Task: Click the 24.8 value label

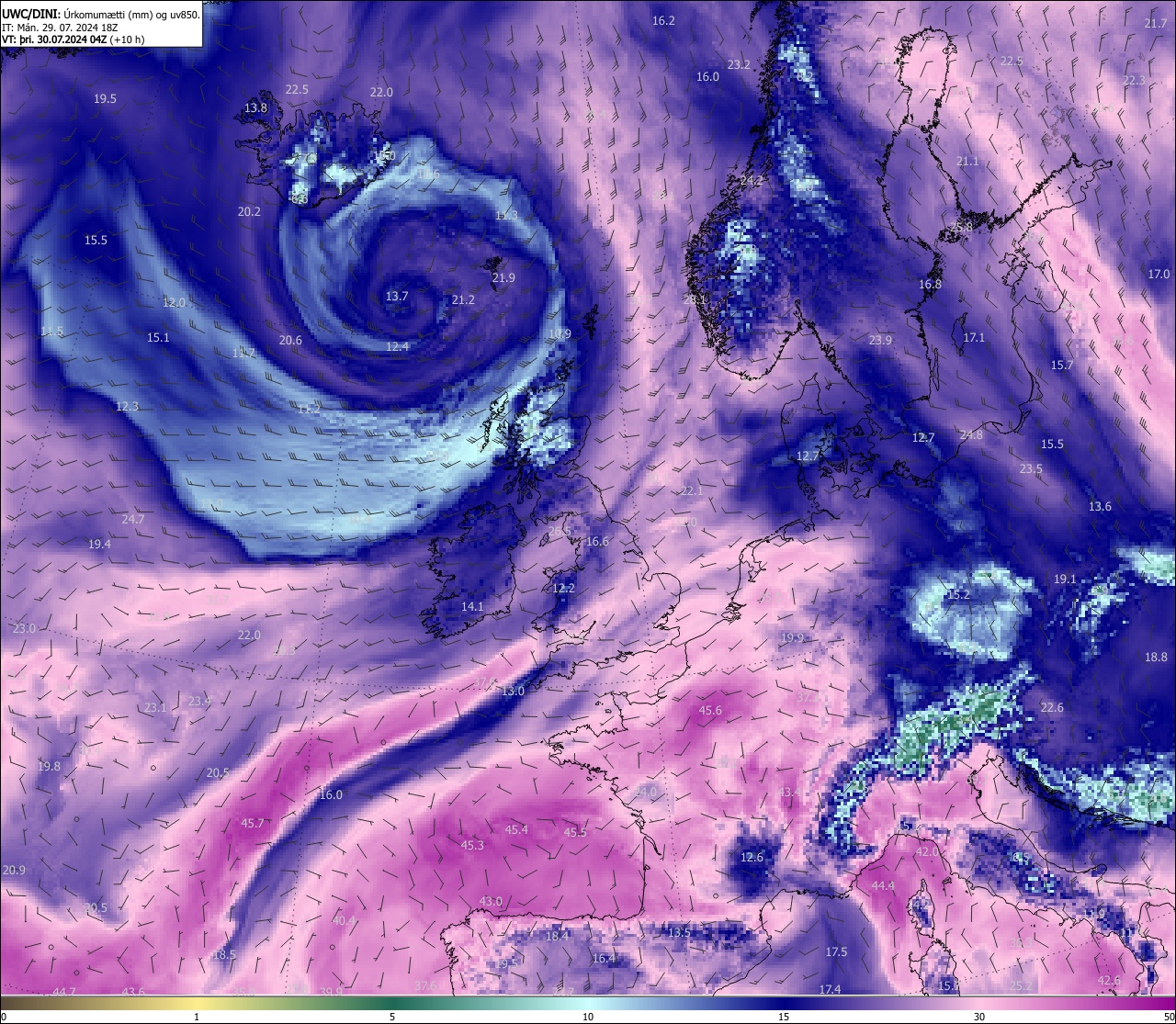Action: (x=970, y=434)
